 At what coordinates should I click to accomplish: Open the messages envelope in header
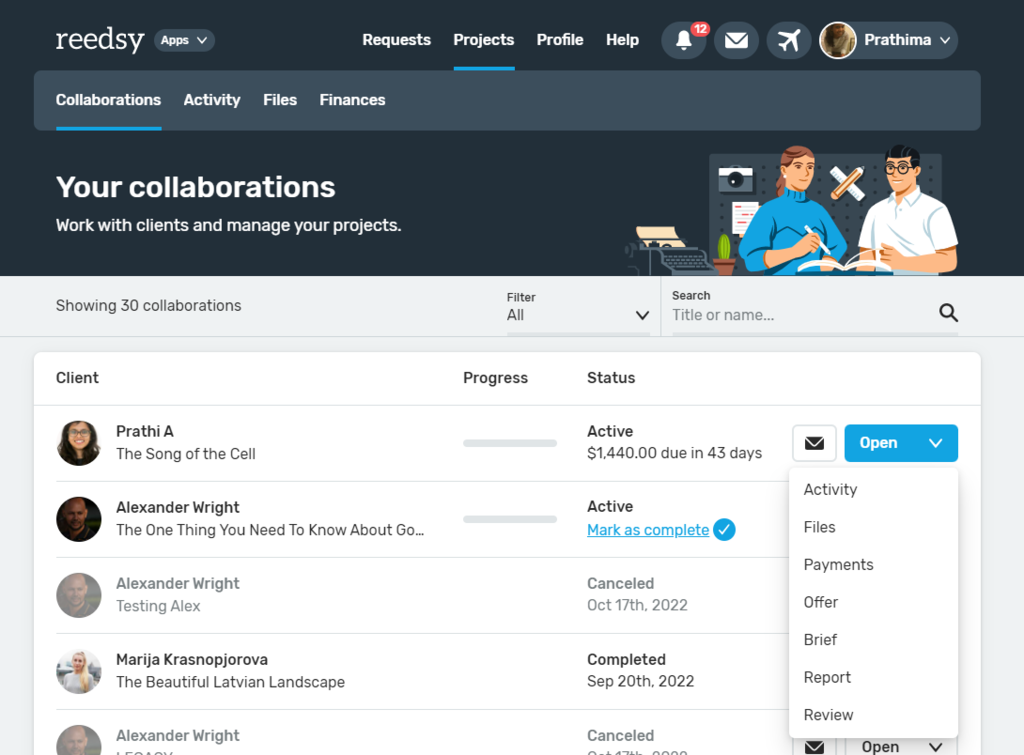click(736, 40)
